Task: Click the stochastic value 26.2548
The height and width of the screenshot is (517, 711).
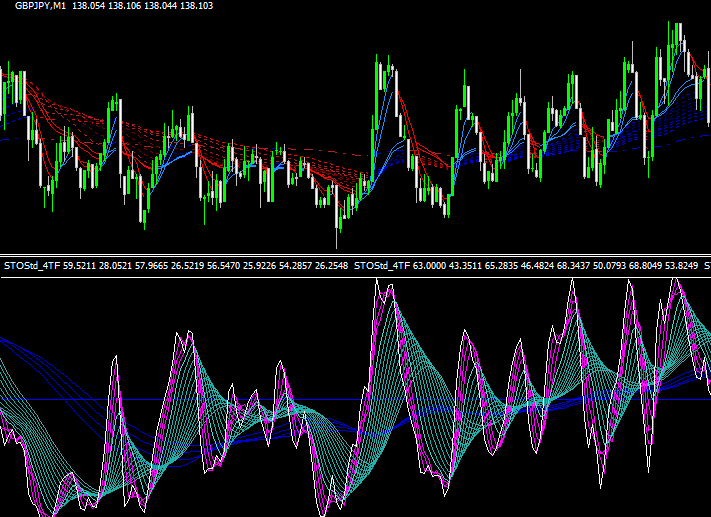Action: click(x=330, y=267)
